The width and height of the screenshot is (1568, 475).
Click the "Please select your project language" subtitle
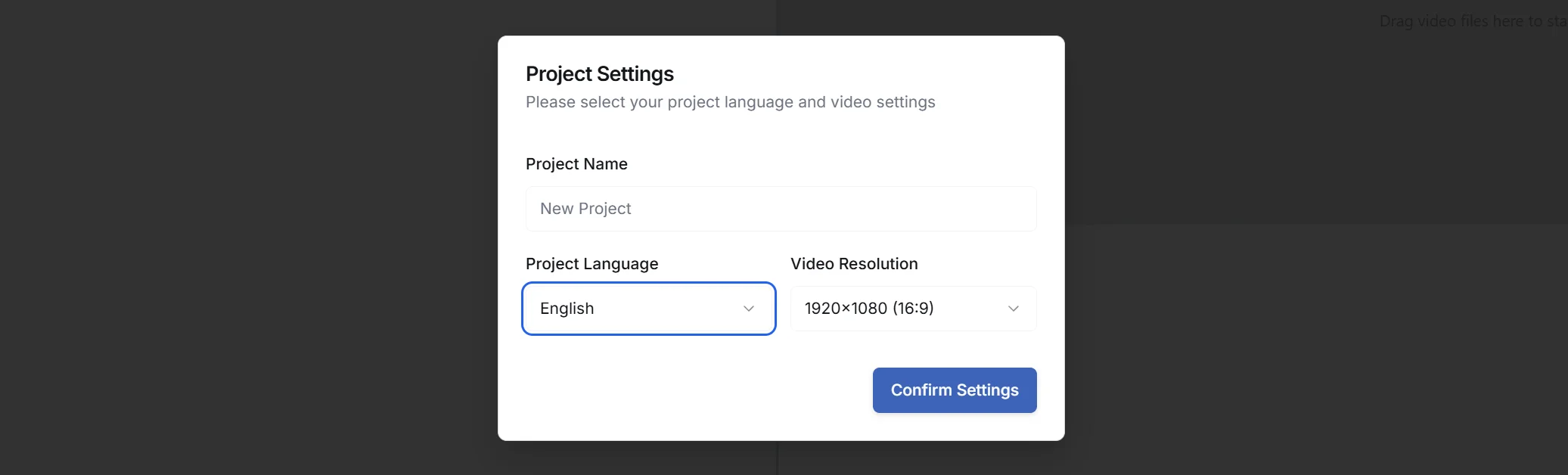(x=731, y=102)
